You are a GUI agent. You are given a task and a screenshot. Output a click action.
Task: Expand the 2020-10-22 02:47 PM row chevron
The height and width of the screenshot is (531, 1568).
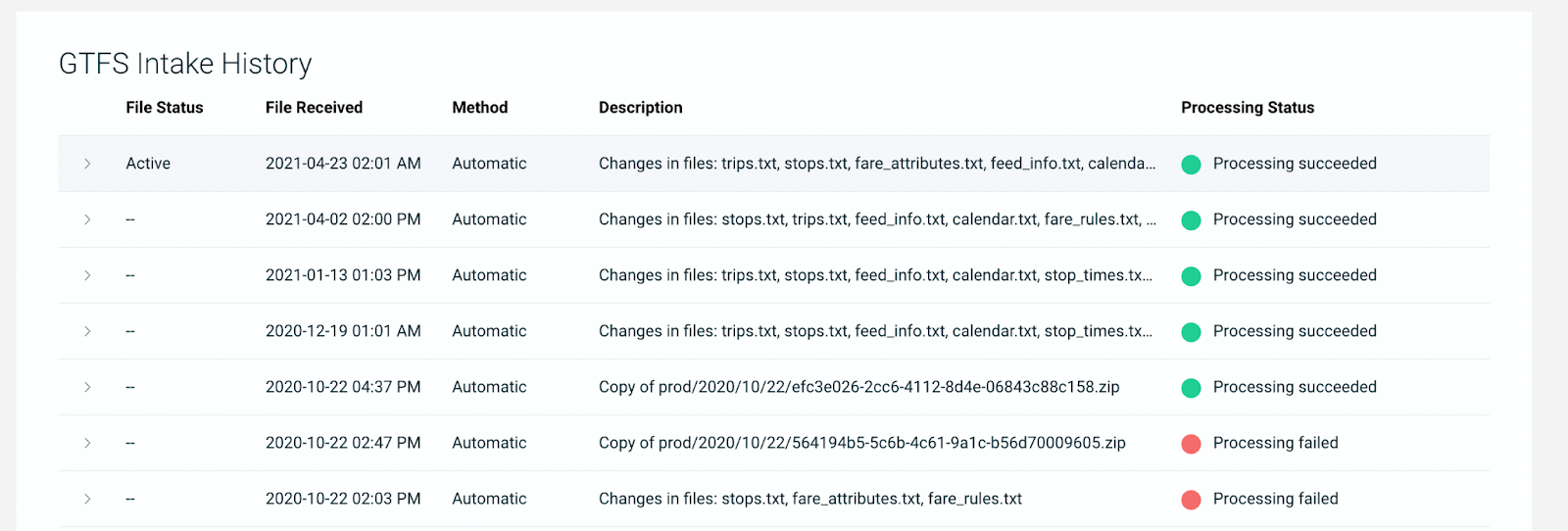87,443
